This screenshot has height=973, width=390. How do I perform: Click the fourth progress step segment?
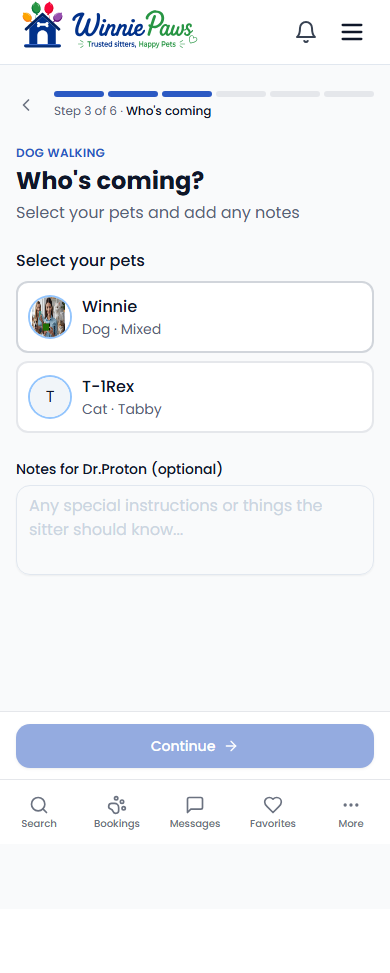pyautogui.click(x=241, y=94)
